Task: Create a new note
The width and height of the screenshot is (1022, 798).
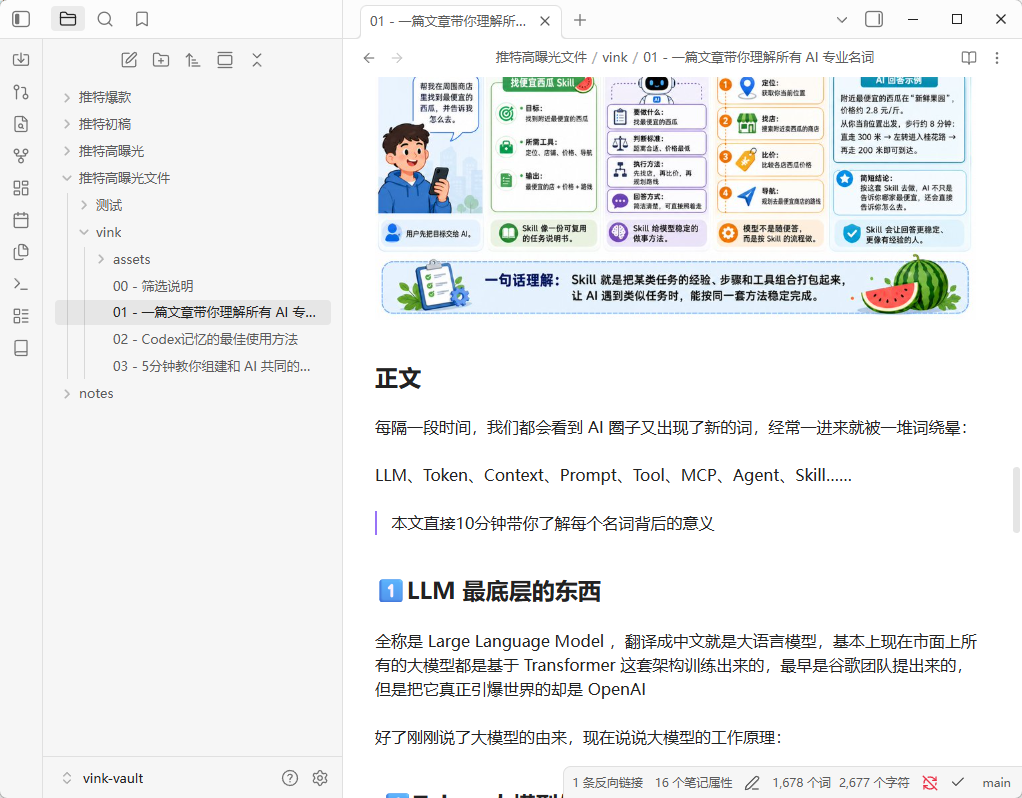Action: 129,60
